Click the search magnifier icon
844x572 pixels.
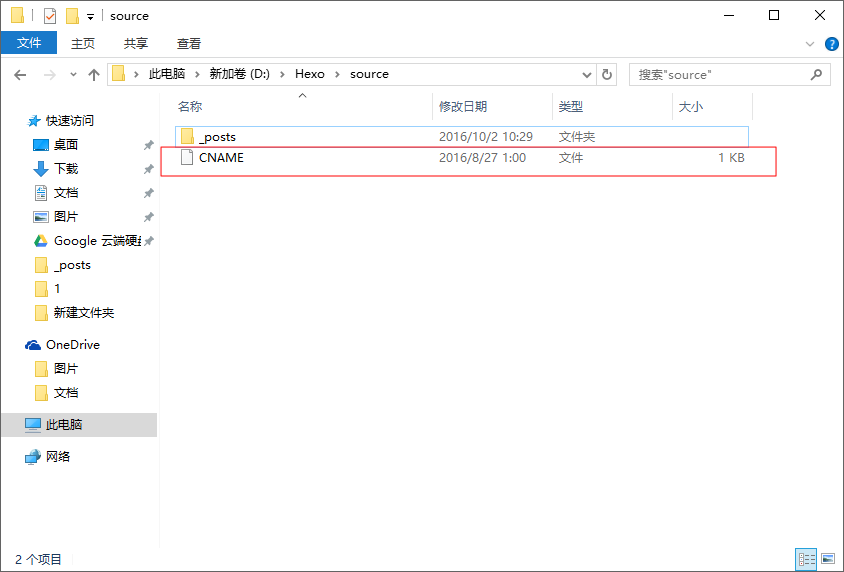816,74
